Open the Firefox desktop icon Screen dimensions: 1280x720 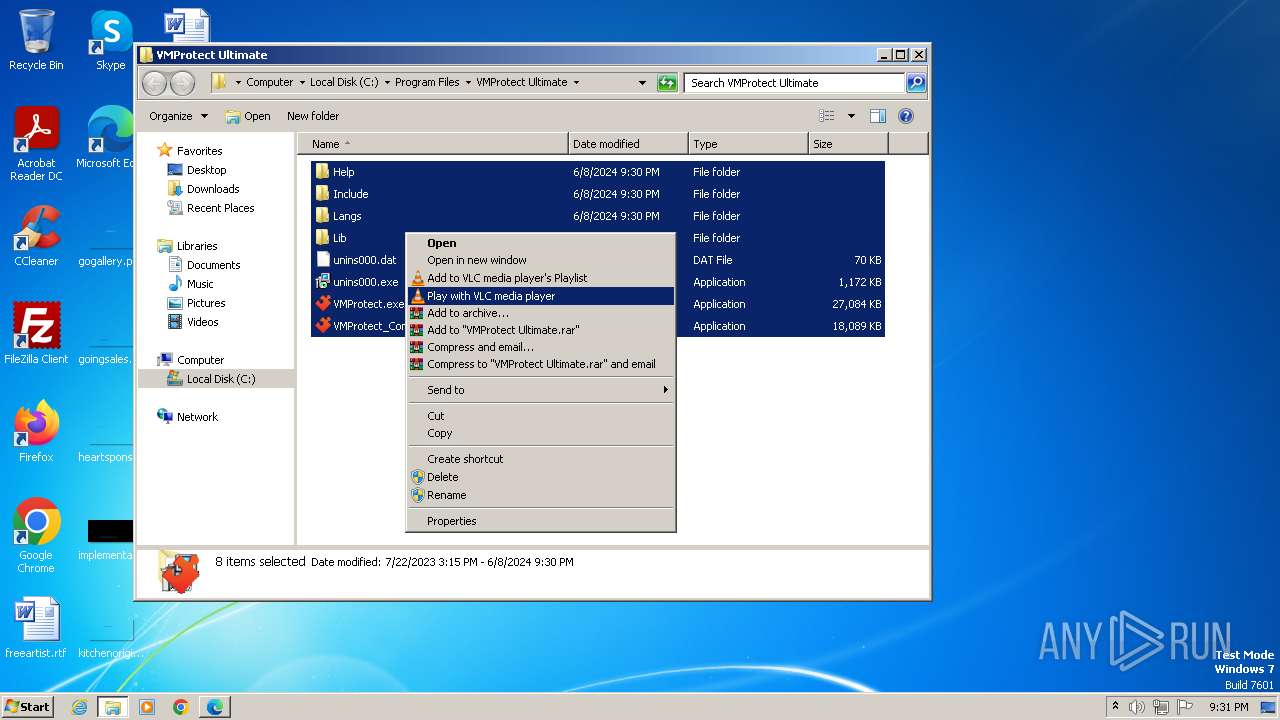36,432
